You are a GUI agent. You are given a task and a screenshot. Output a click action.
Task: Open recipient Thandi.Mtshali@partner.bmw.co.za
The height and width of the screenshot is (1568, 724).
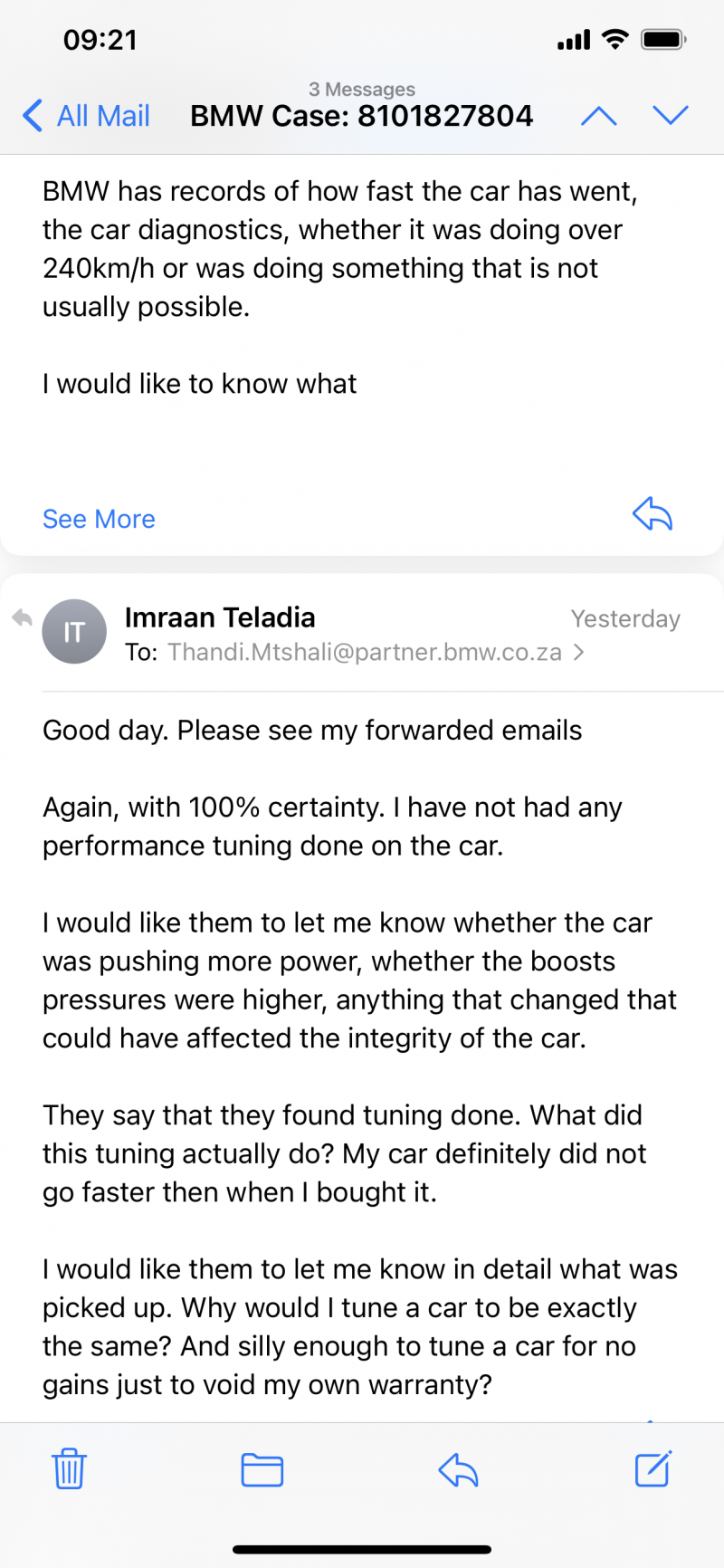point(365,652)
